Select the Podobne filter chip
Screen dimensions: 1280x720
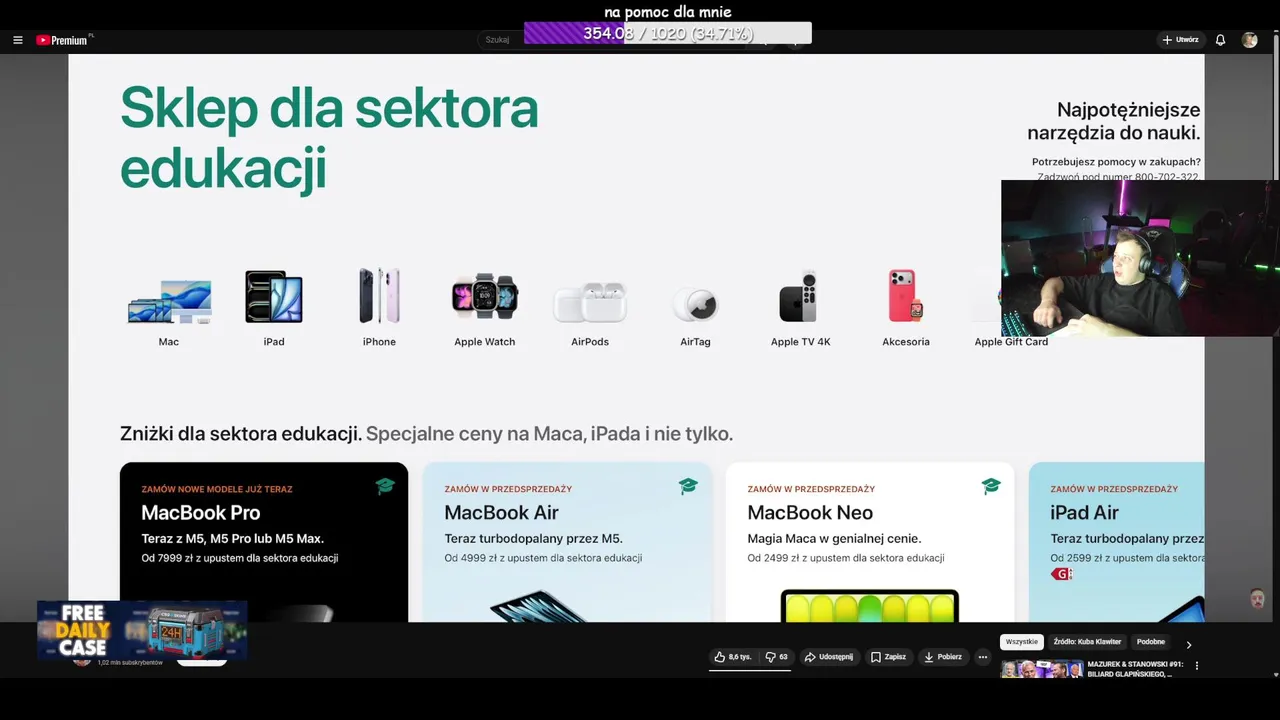coord(1151,642)
